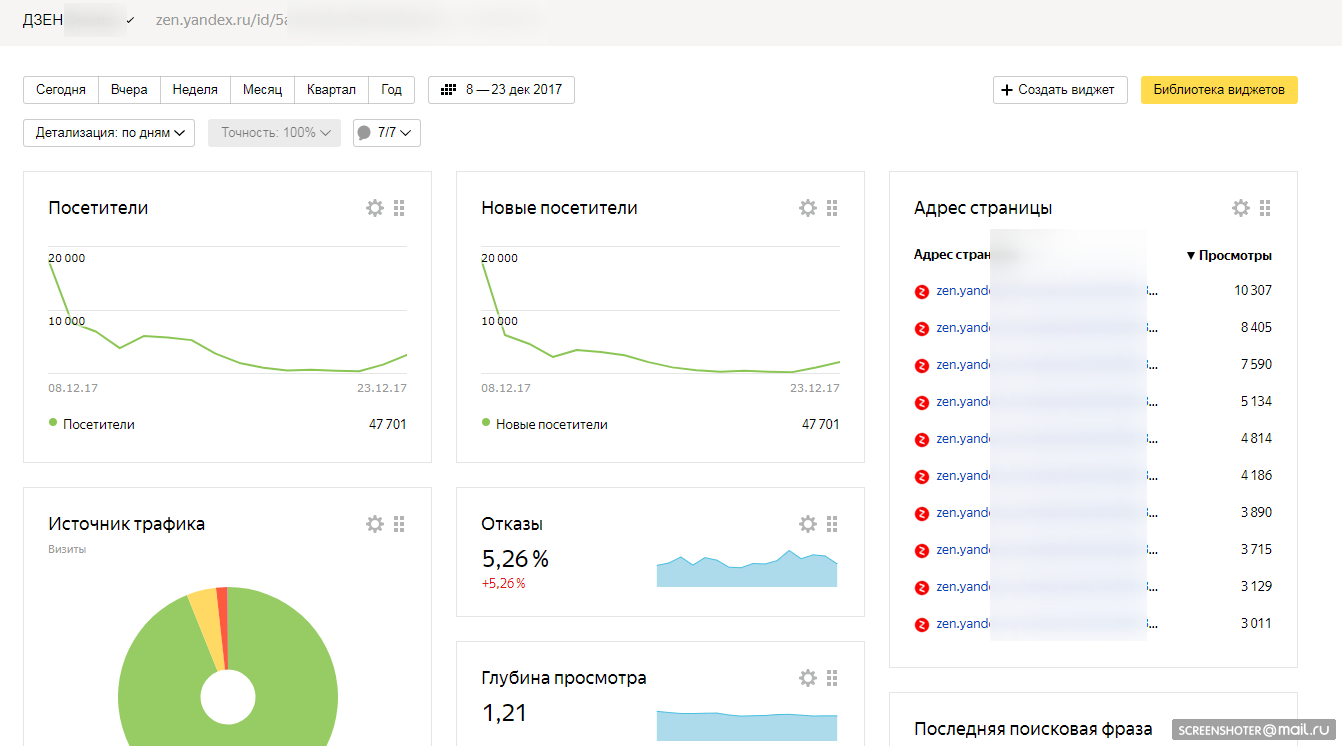Open the zen.yandex link with 5 134 views
1342x746 pixels.
(1047, 402)
